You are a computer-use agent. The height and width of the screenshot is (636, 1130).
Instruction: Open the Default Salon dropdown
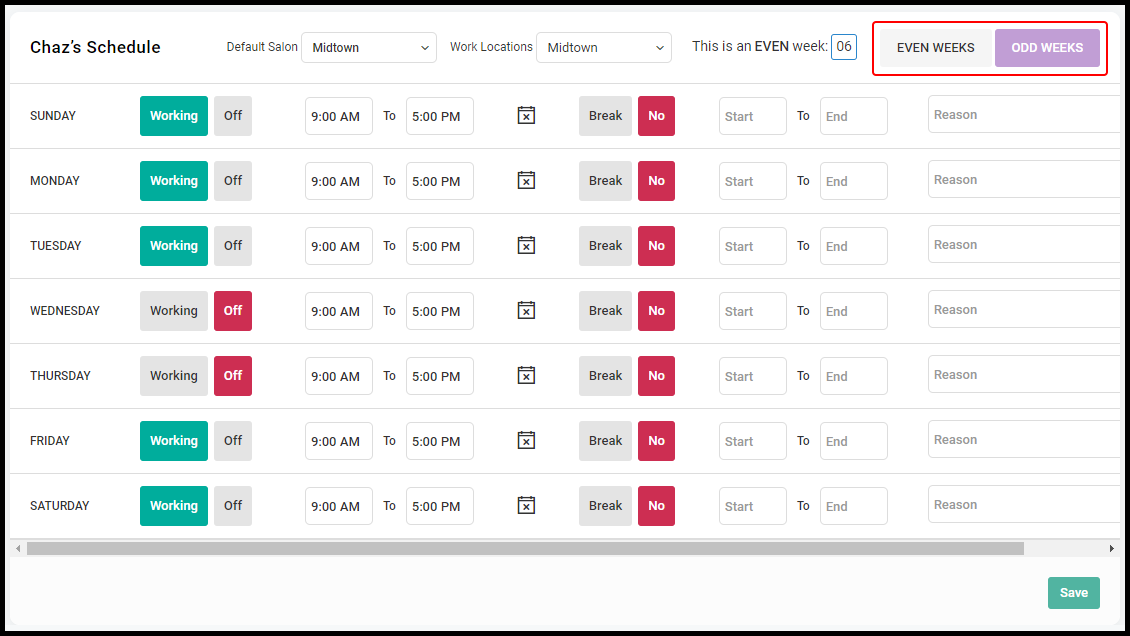[369, 48]
